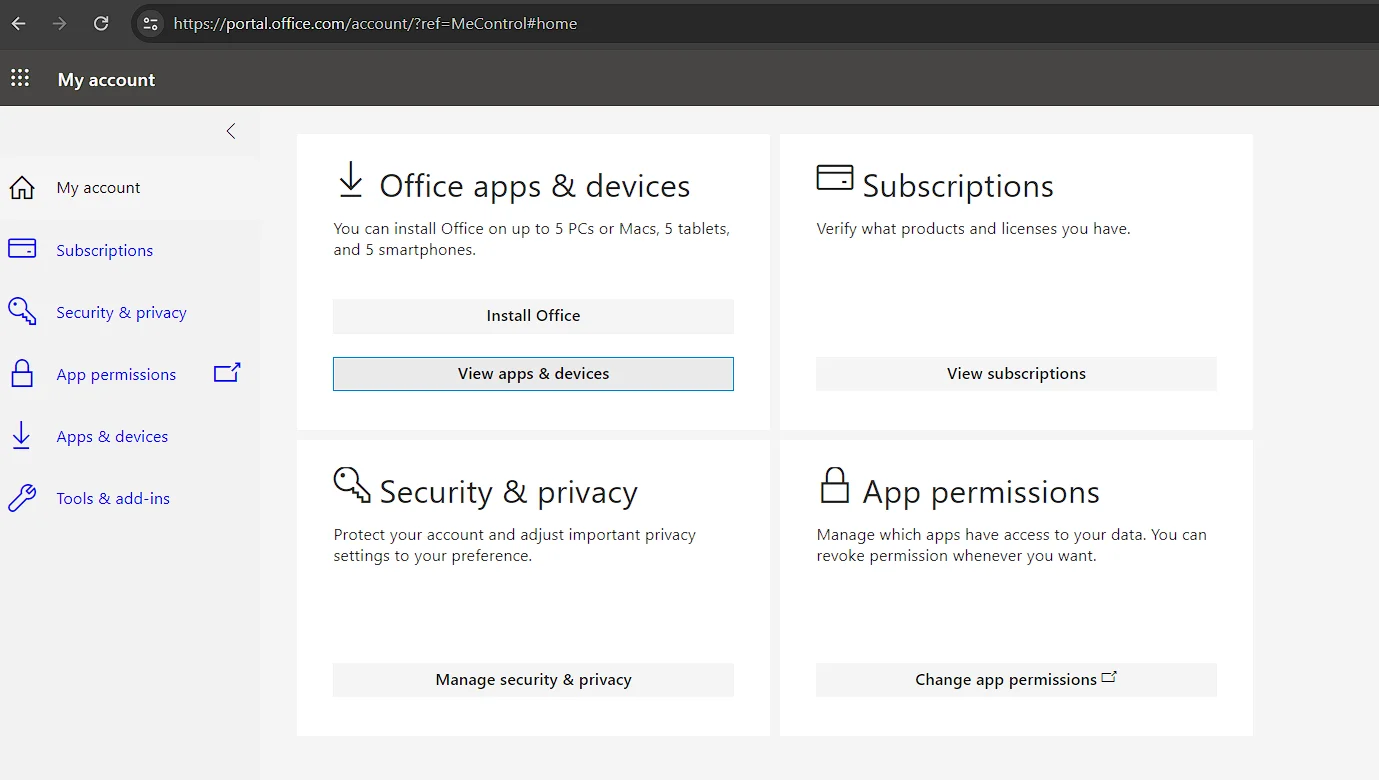Open the app launcher waffle icon
Viewport: 1379px width, 780px height.
[20, 78]
